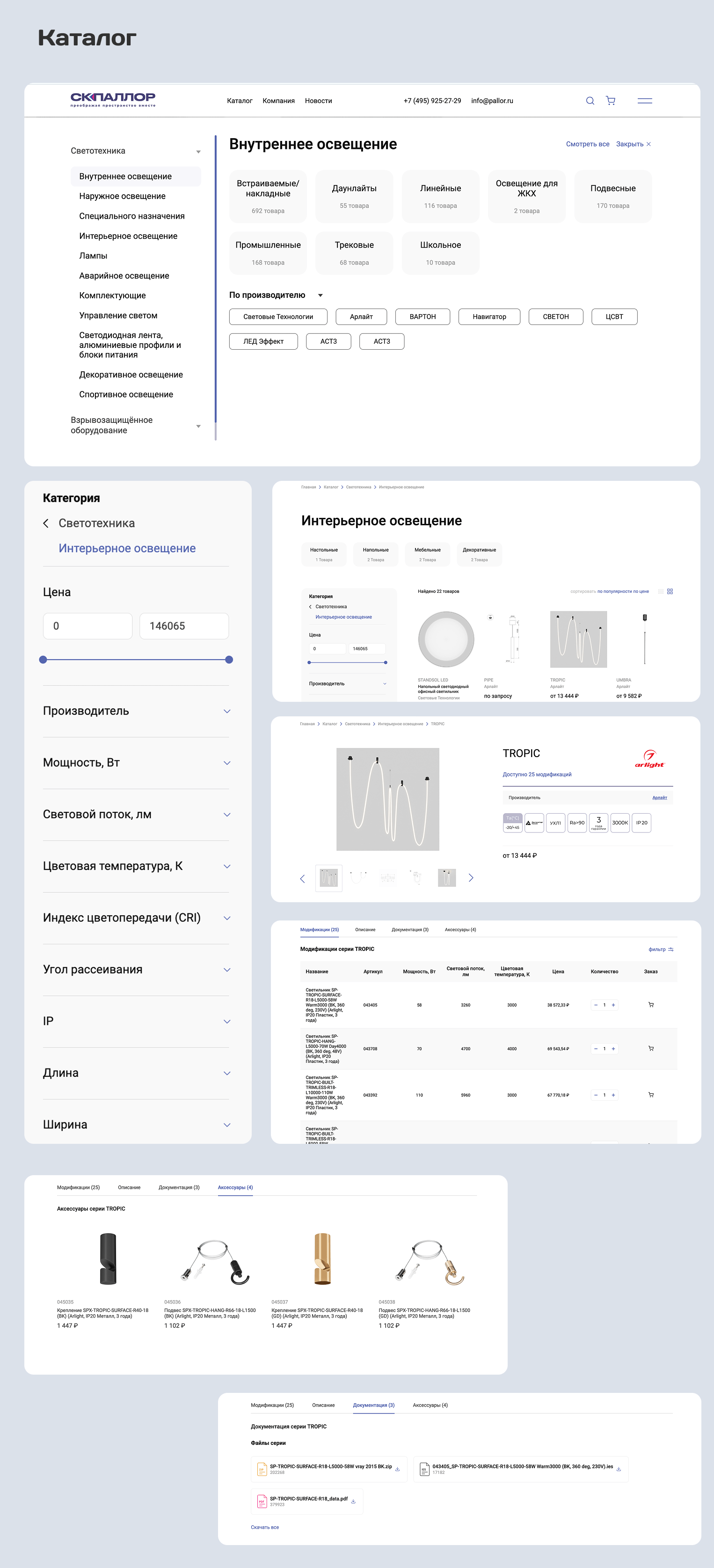Select Аварийное освещение in the sidebar
714x1568 pixels.
(124, 276)
